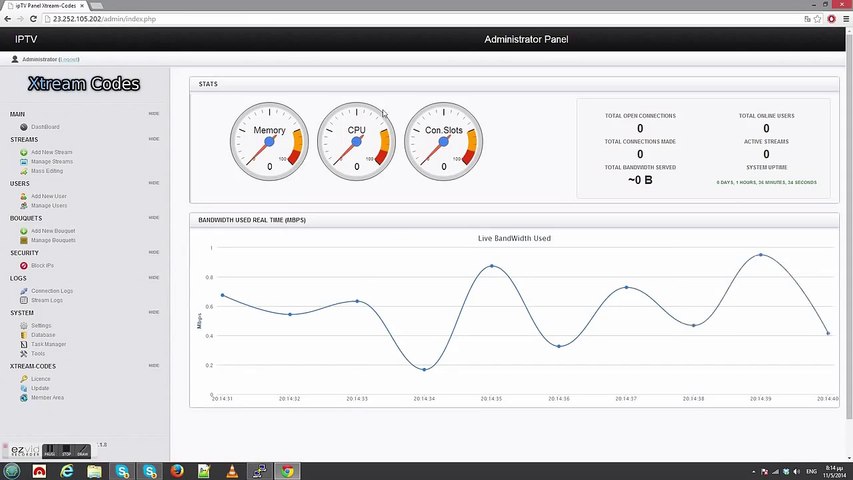853x480 pixels.
Task: Open Stream Logs under Logs
Action: [47, 300]
